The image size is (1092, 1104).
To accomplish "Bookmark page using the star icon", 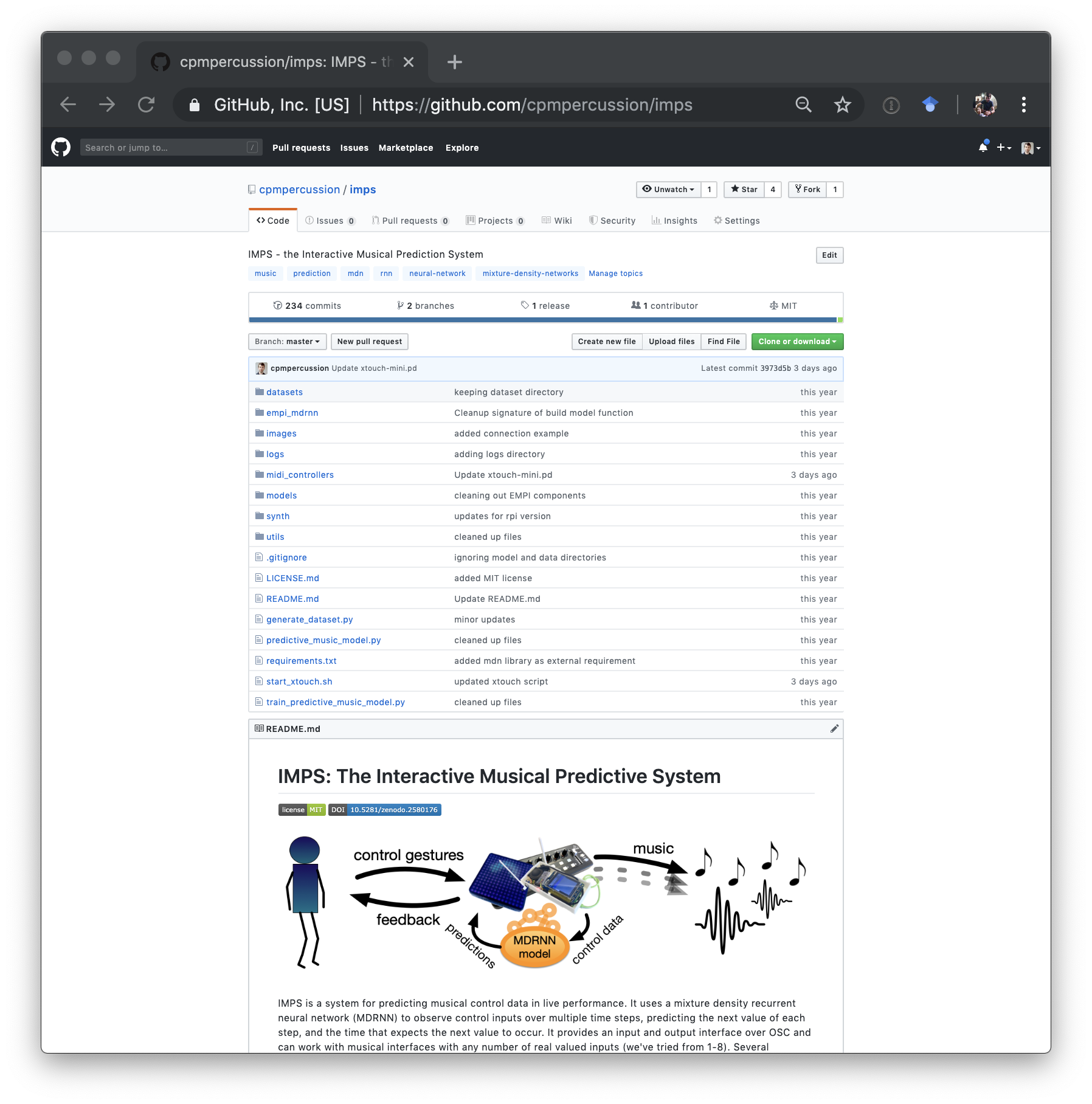I will pyautogui.click(x=842, y=105).
